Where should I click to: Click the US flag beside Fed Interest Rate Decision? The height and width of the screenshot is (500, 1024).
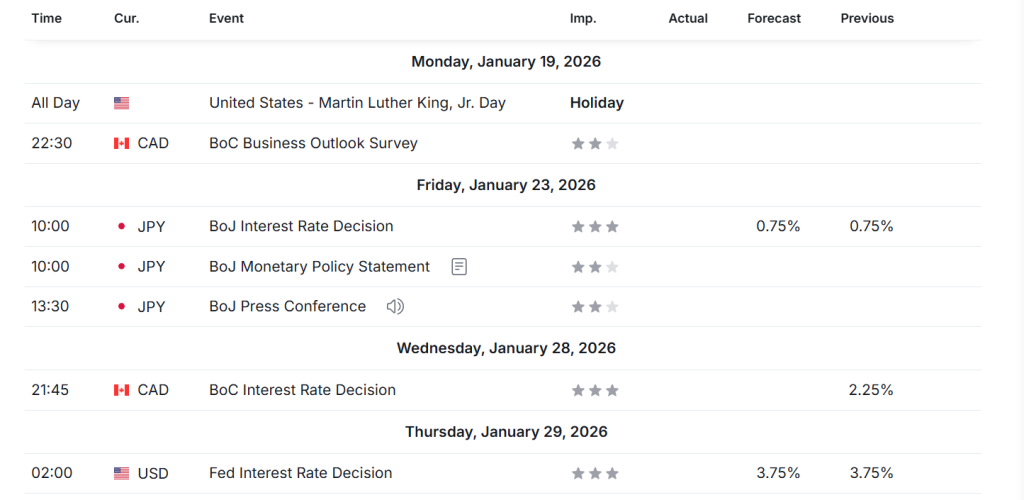coord(122,473)
